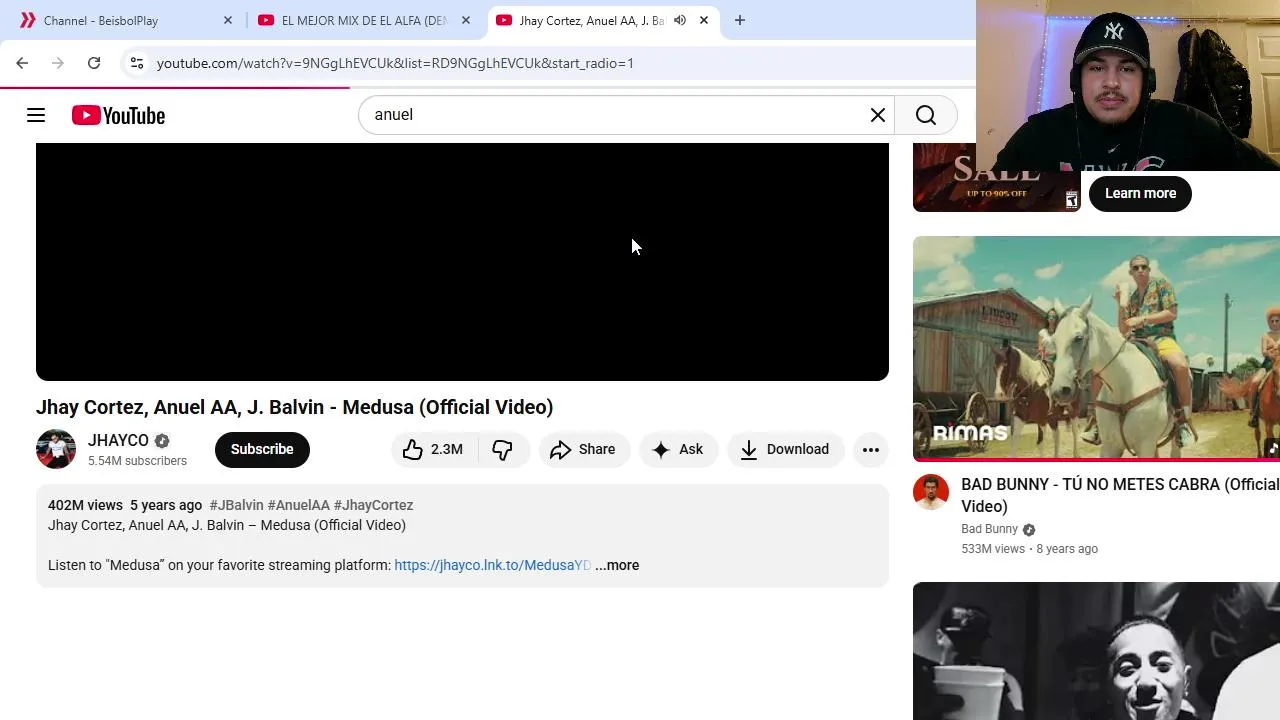
Task: Open the Bad Bunny channel name
Action: [x=989, y=529]
